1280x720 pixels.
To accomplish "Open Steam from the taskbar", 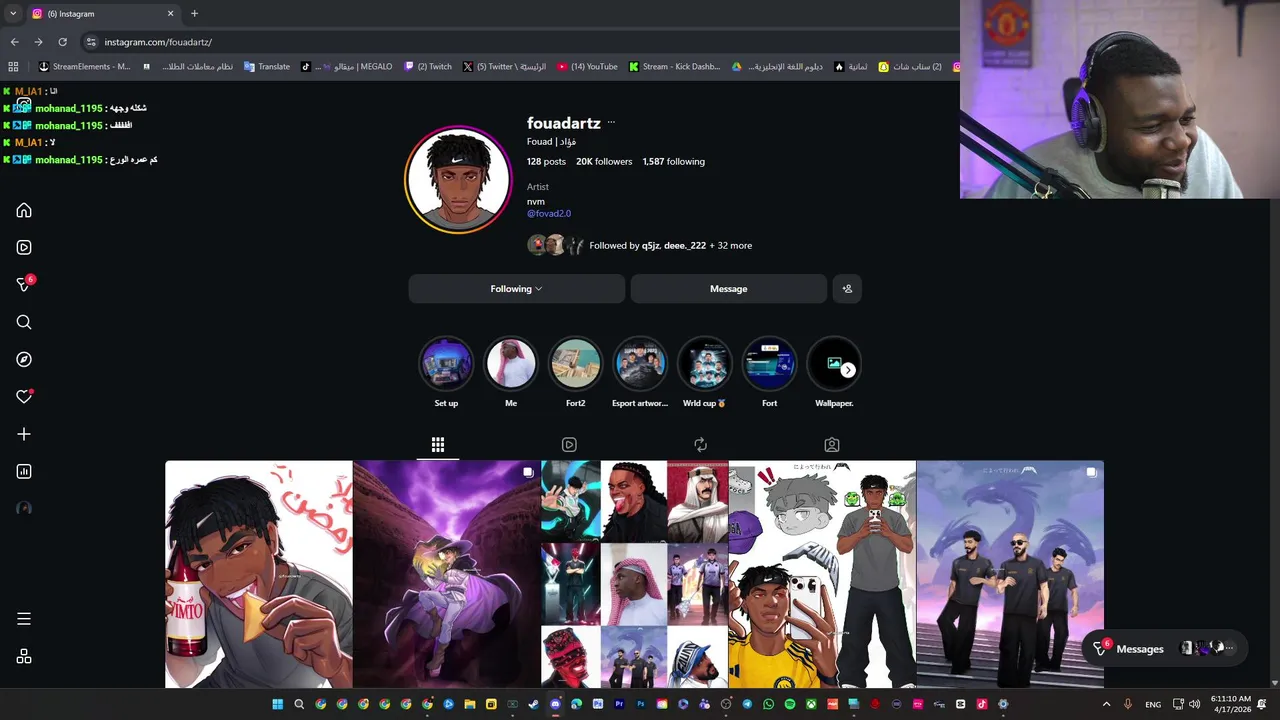I will [534, 704].
